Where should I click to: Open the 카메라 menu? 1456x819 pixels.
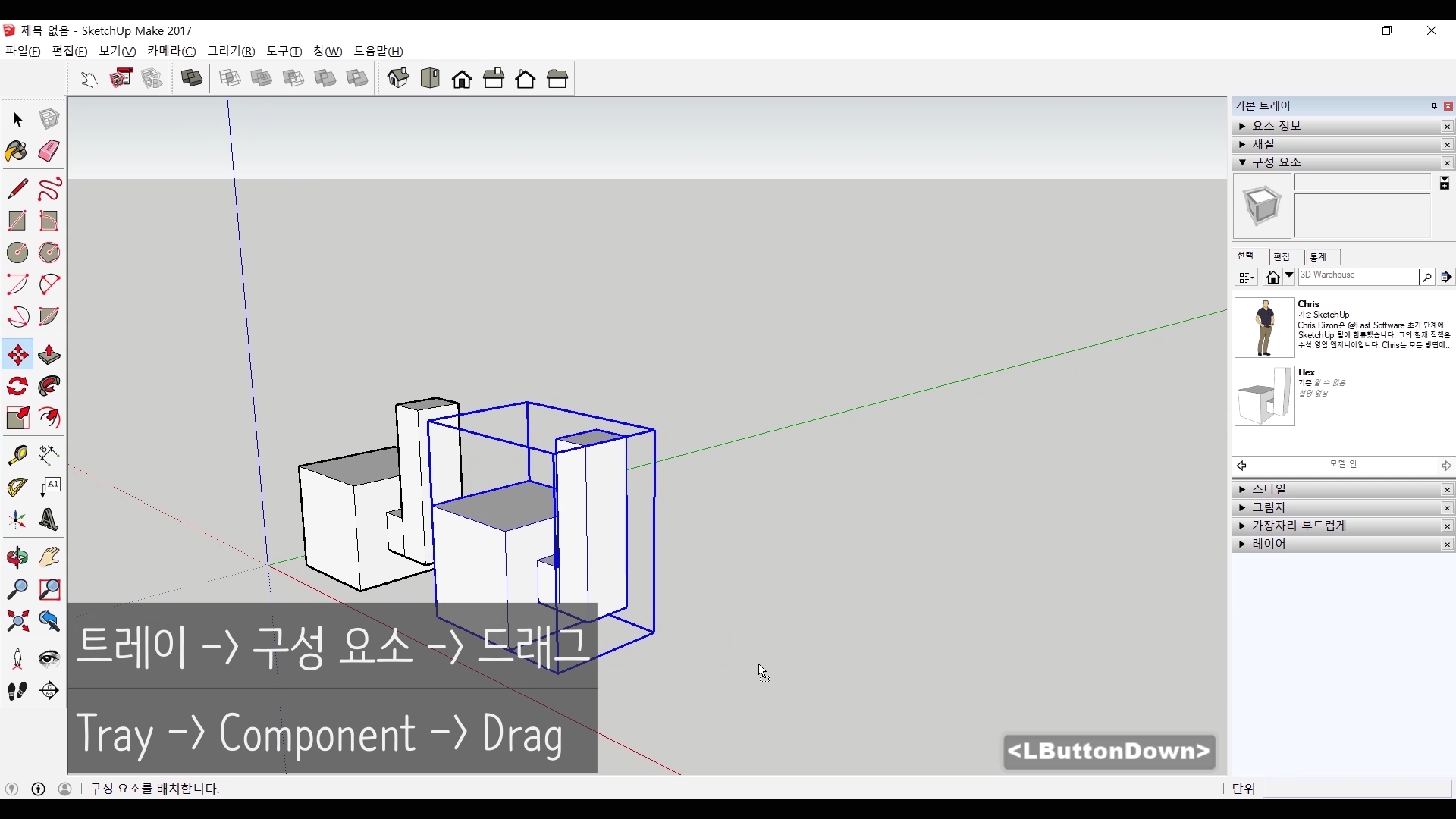click(171, 51)
